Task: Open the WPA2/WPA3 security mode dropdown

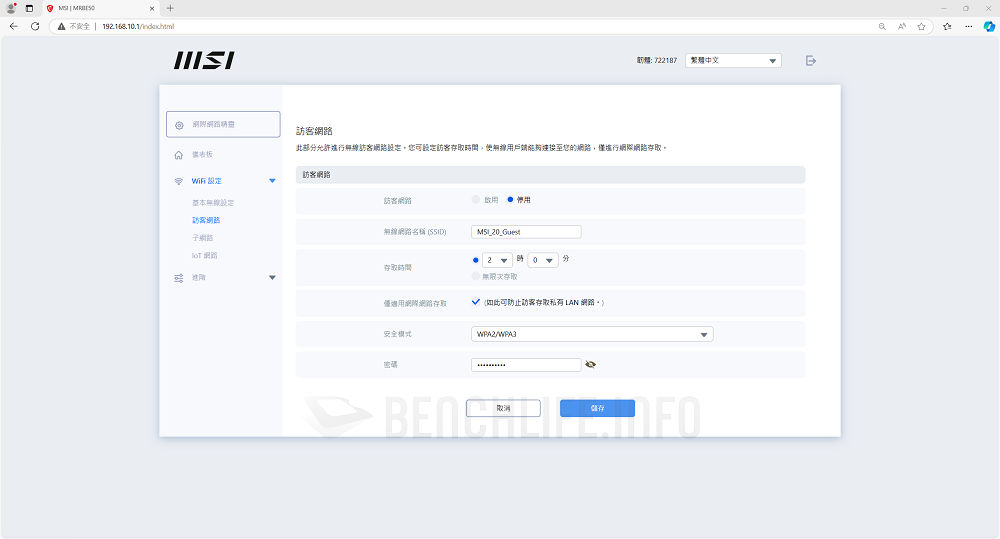Action: tap(592, 334)
